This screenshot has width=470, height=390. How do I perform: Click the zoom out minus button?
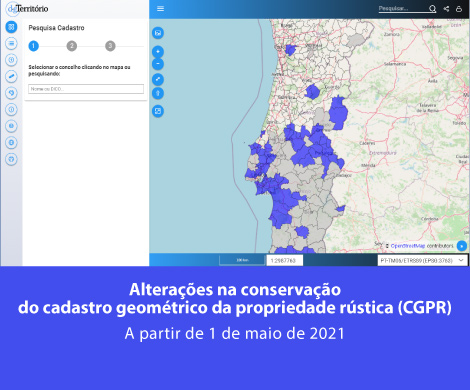pyautogui.click(x=158, y=64)
